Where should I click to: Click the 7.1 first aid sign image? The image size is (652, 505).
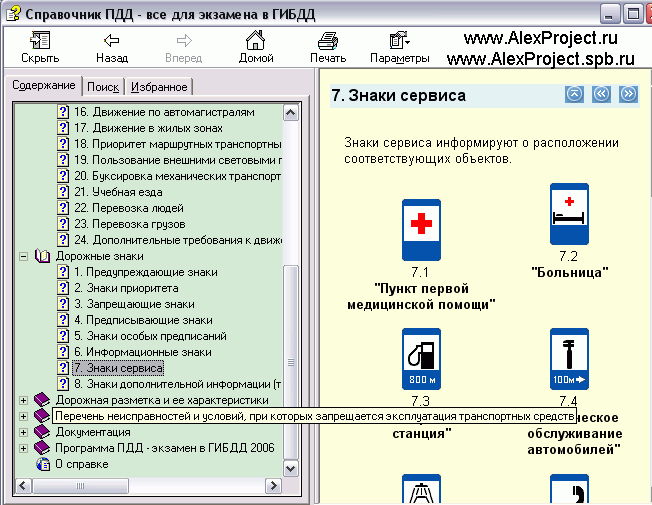(x=421, y=230)
